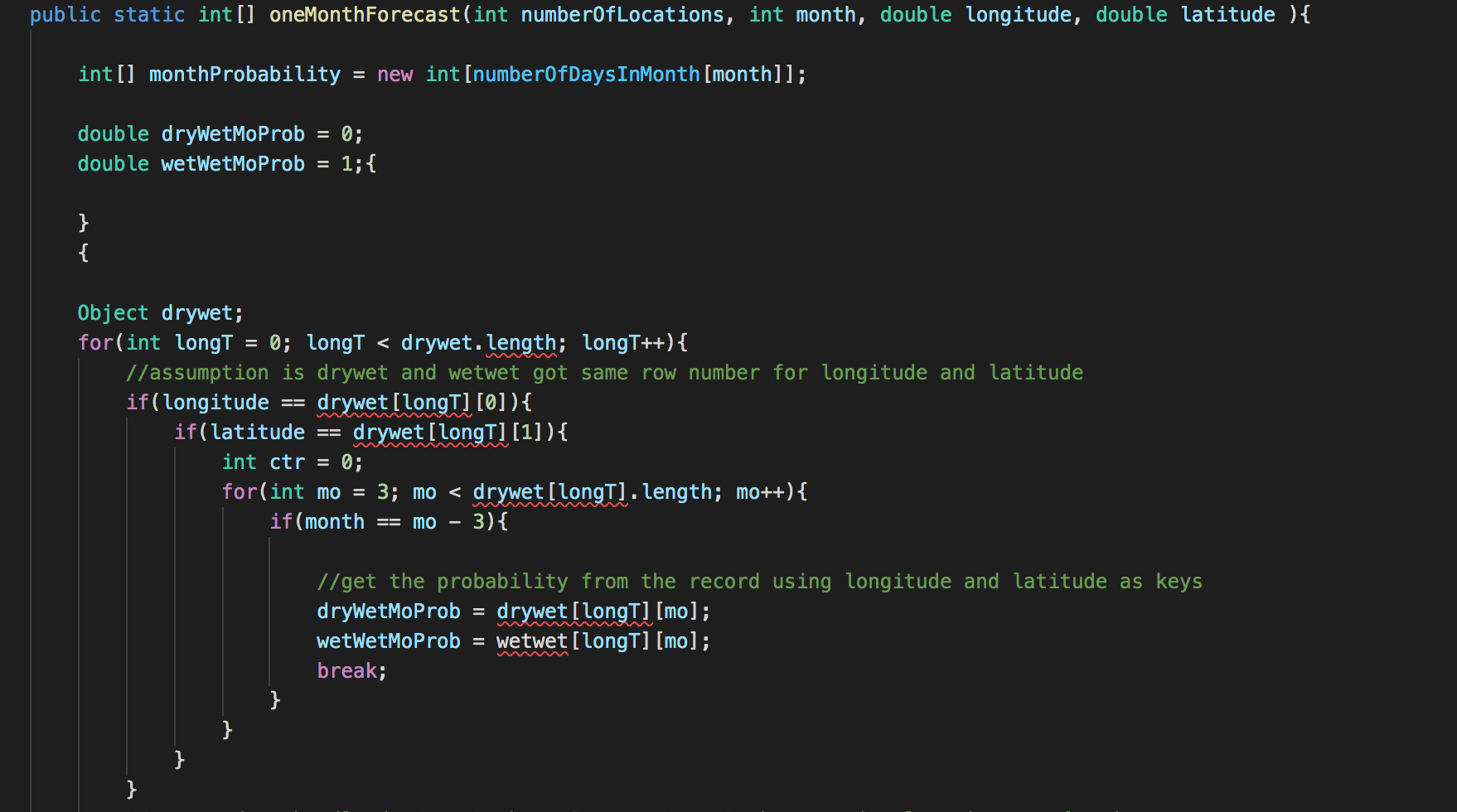Viewport: 1457px width, 812px height.
Task: Click the comment about getting probability from record
Action: tap(760, 581)
